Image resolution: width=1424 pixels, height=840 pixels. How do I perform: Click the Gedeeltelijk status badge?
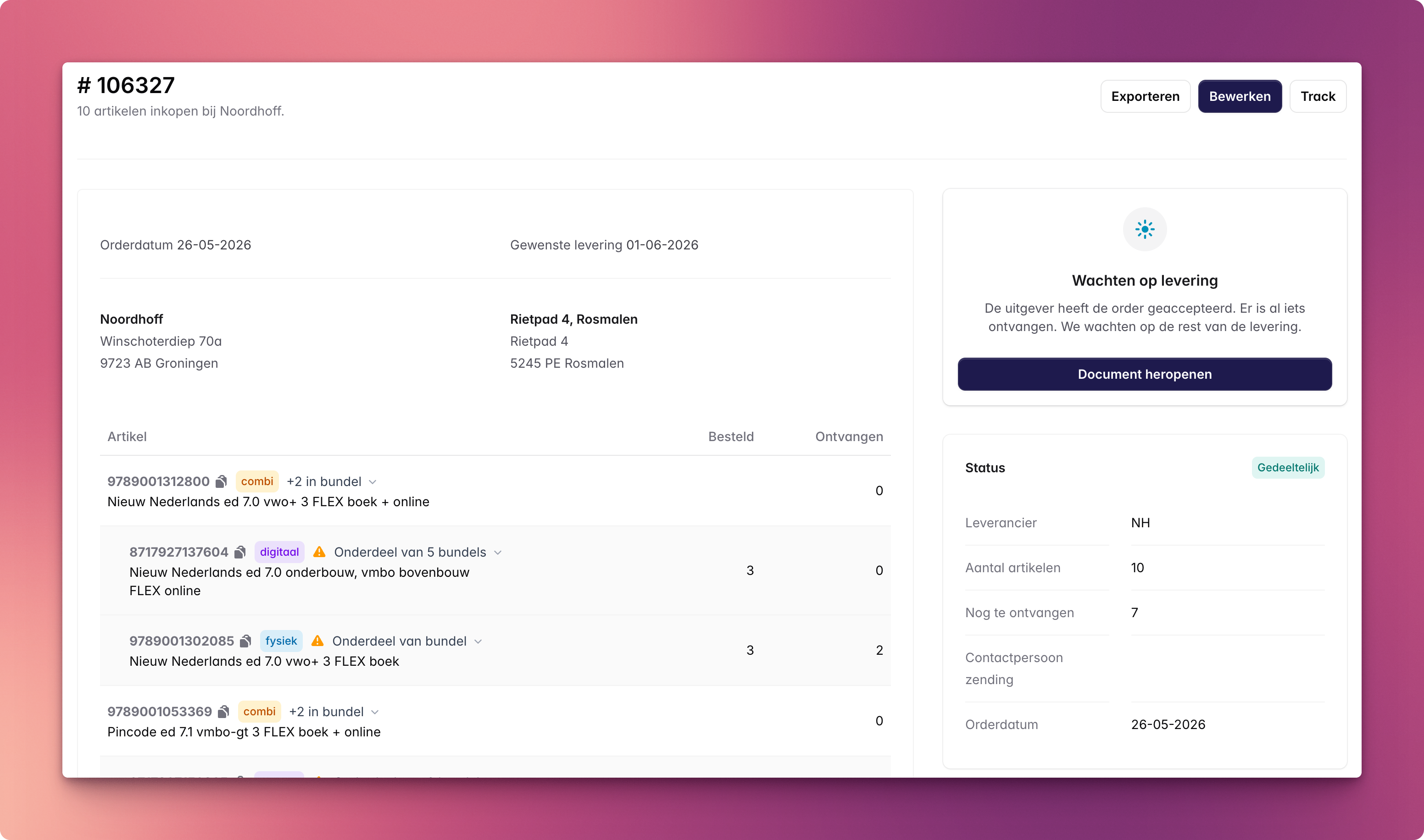[1288, 468]
